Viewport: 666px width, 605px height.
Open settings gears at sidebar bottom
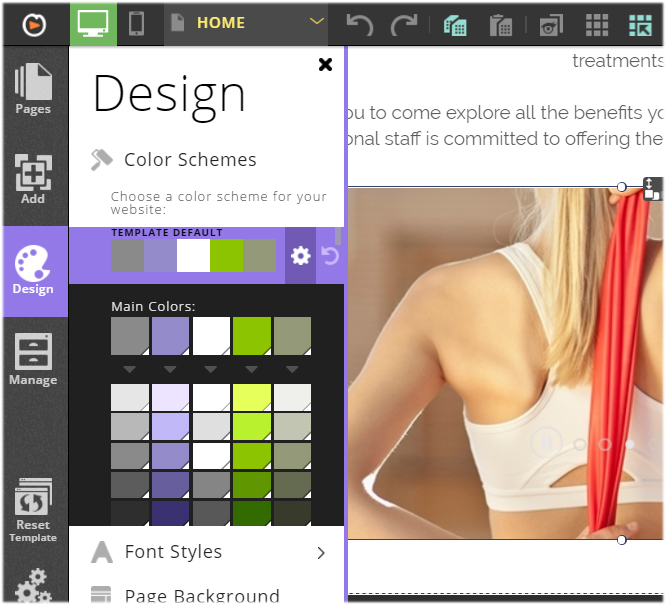point(33,586)
